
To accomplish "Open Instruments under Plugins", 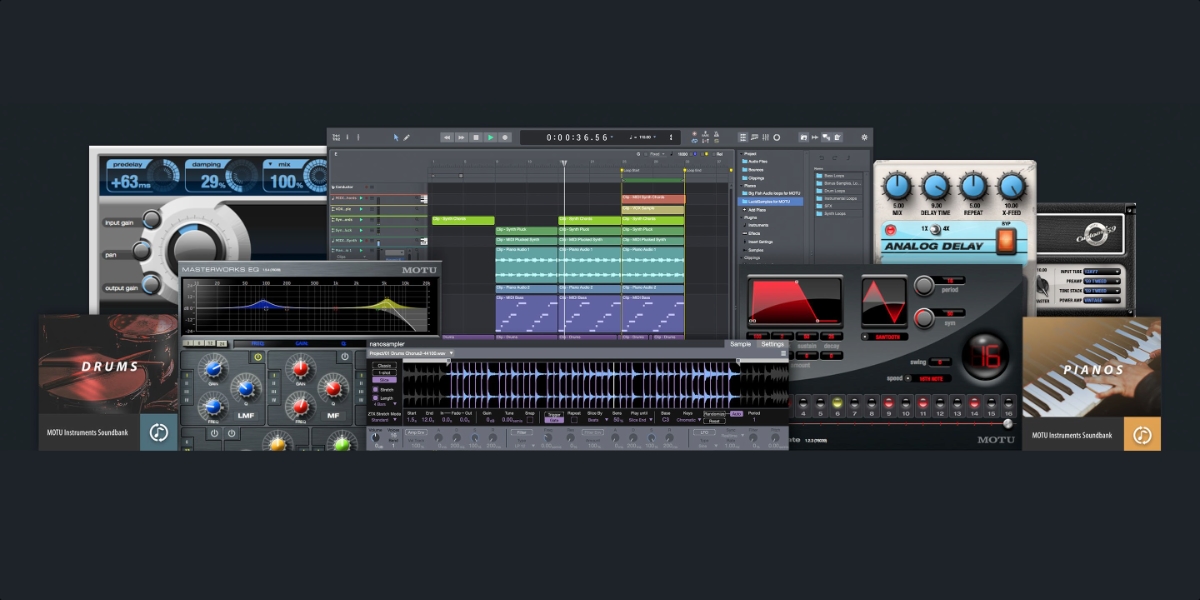I will [758, 225].
